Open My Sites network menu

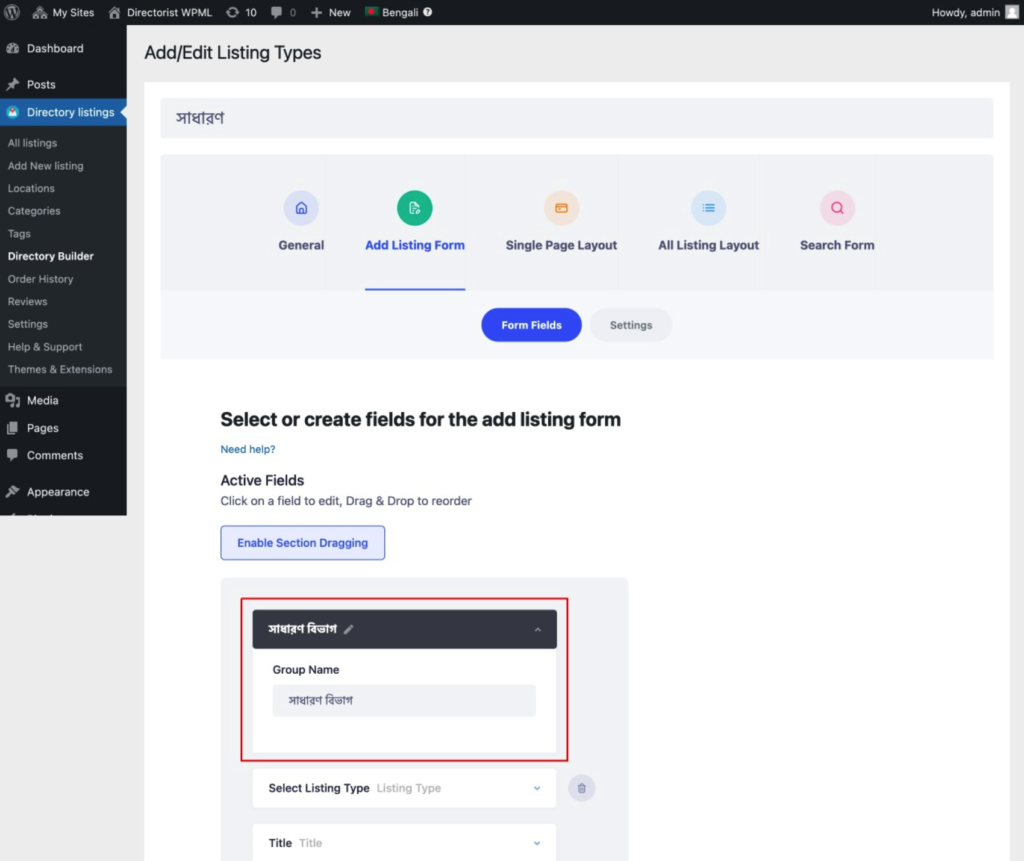point(63,12)
